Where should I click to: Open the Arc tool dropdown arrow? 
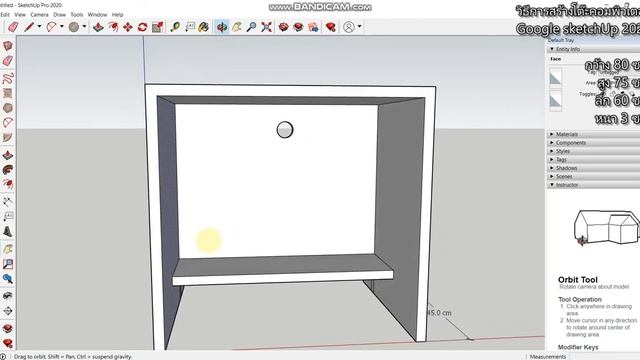coord(62,27)
